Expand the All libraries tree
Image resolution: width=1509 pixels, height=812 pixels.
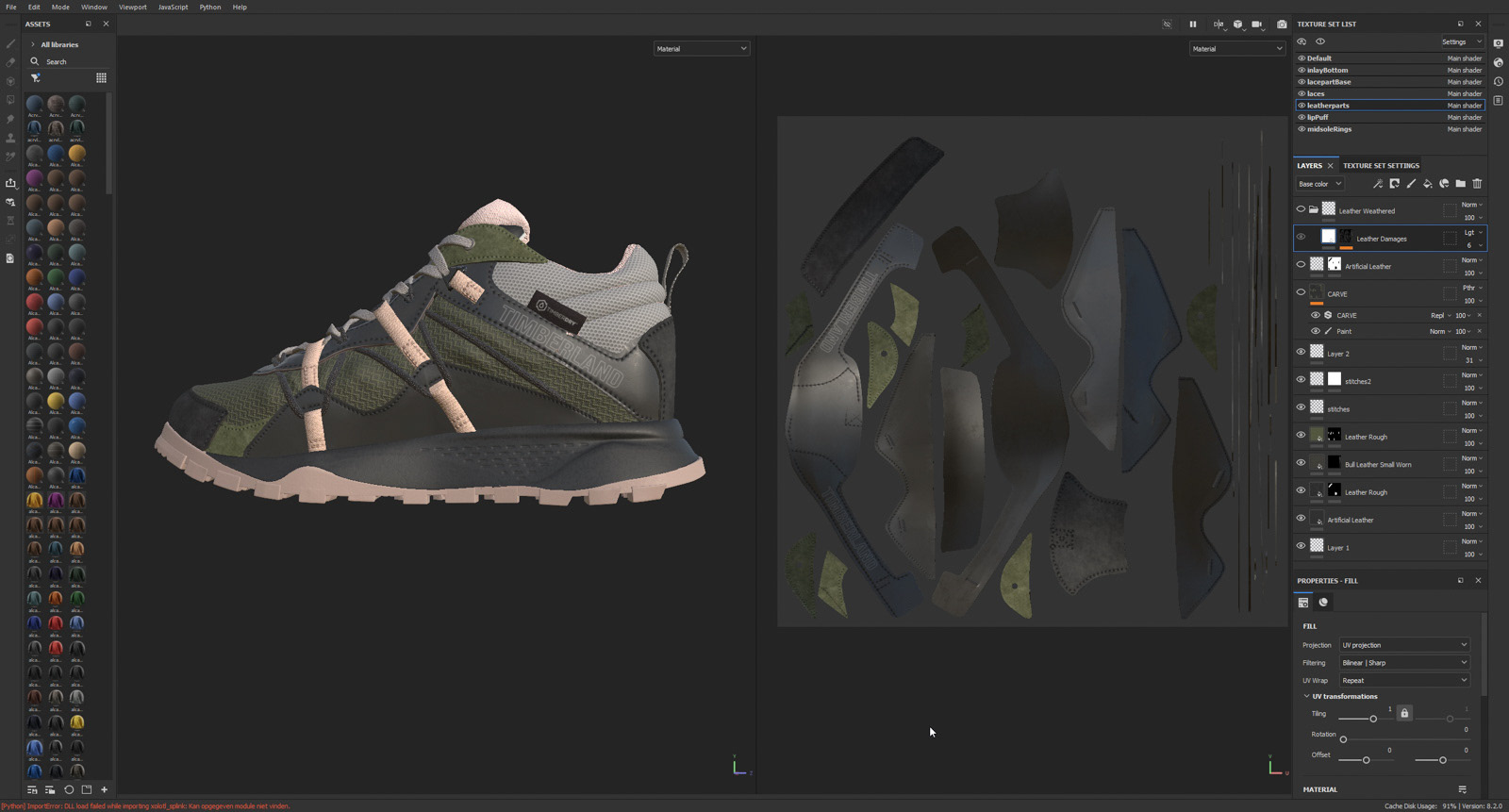33,44
